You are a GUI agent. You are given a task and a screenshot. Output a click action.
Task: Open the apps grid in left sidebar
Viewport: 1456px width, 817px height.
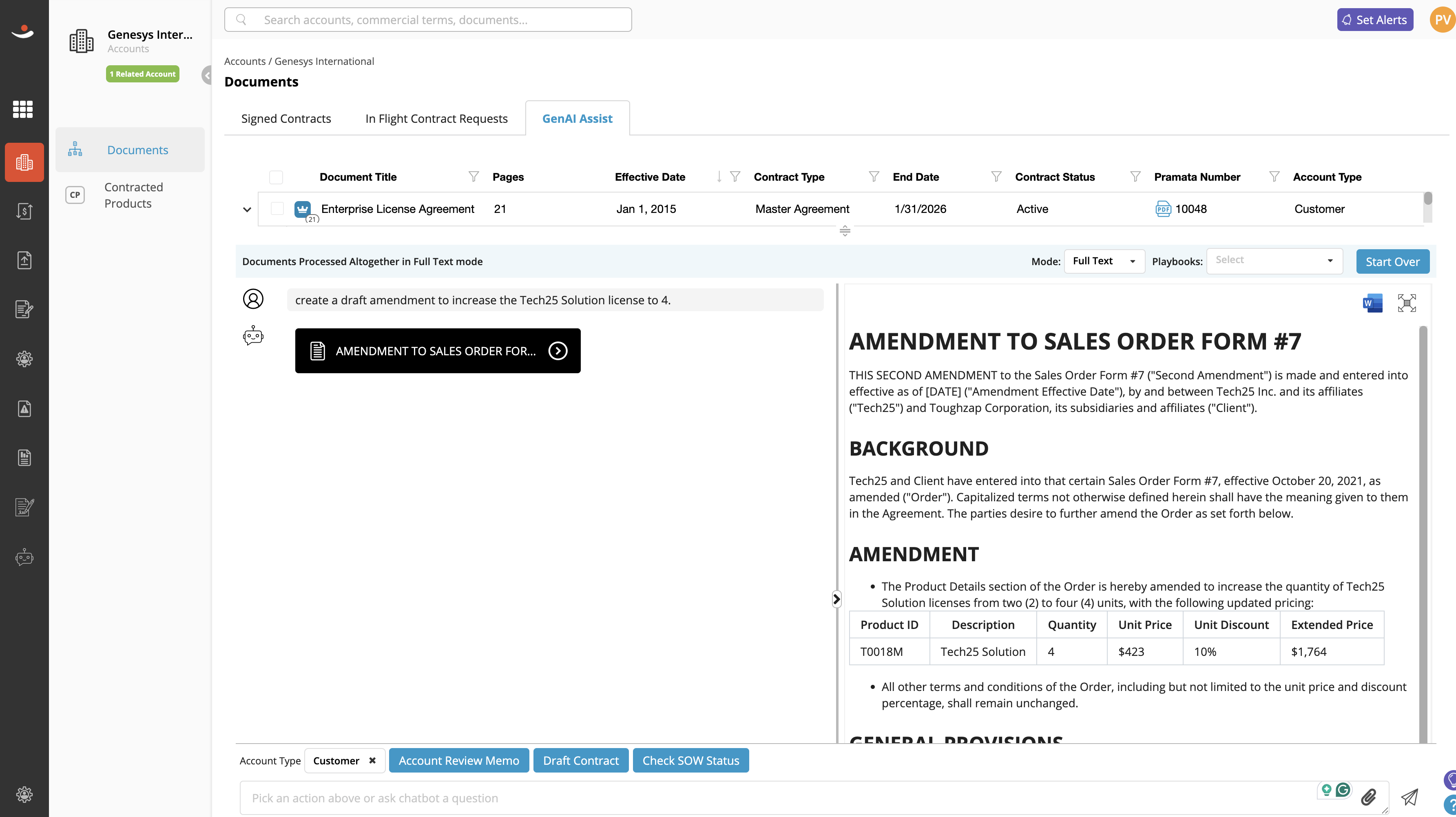pos(23,109)
